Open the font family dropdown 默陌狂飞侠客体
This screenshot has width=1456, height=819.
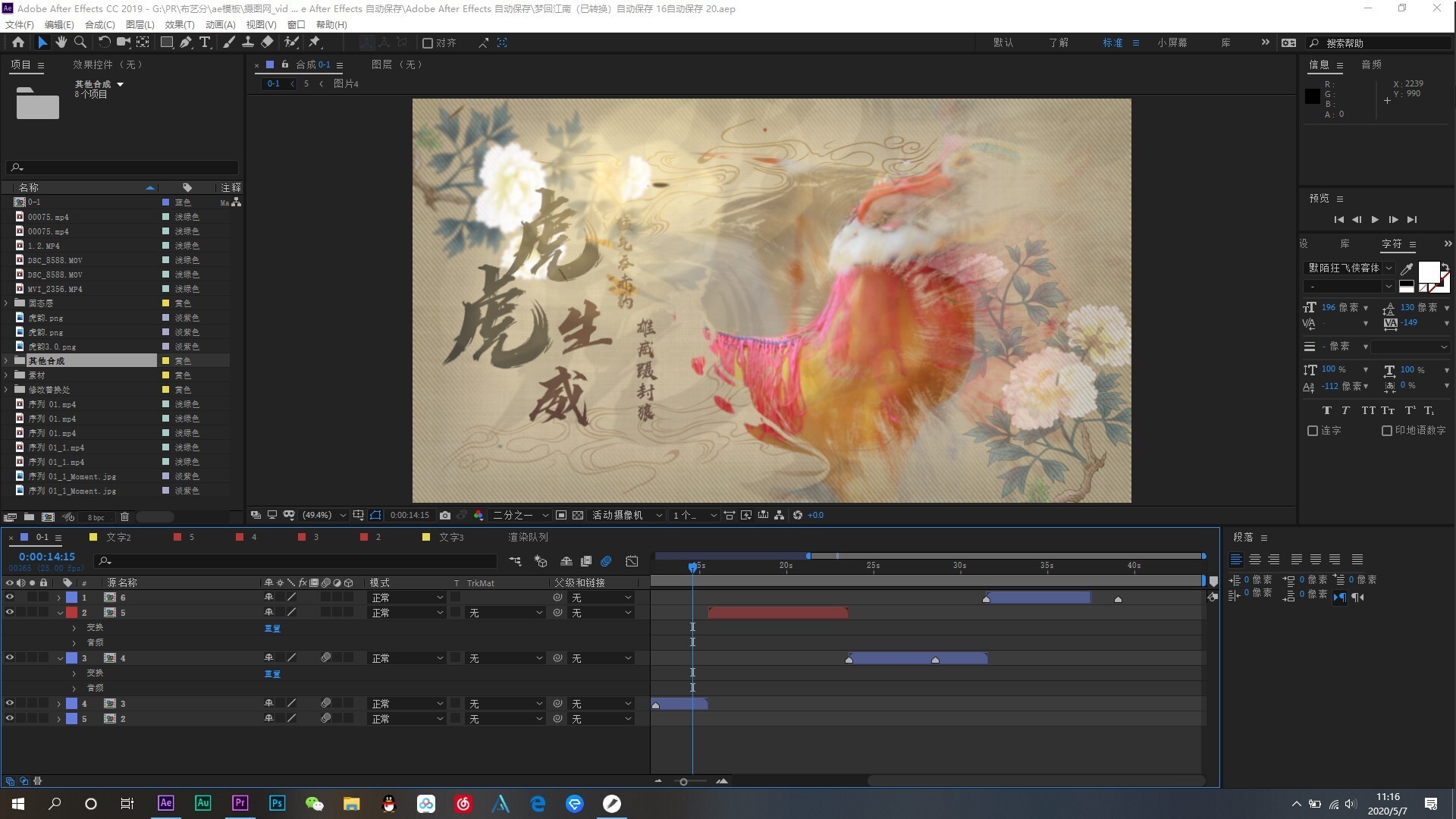click(x=1350, y=268)
